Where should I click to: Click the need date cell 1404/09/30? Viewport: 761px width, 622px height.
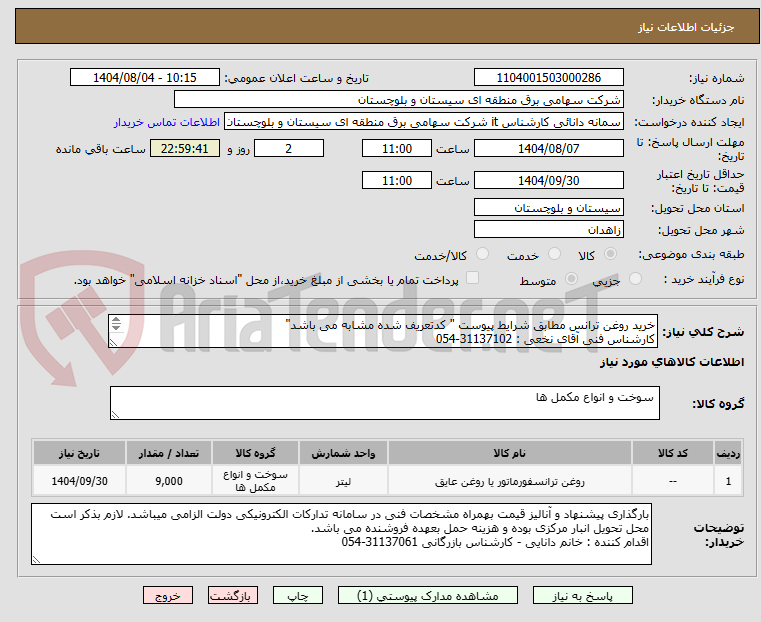[x=80, y=481]
